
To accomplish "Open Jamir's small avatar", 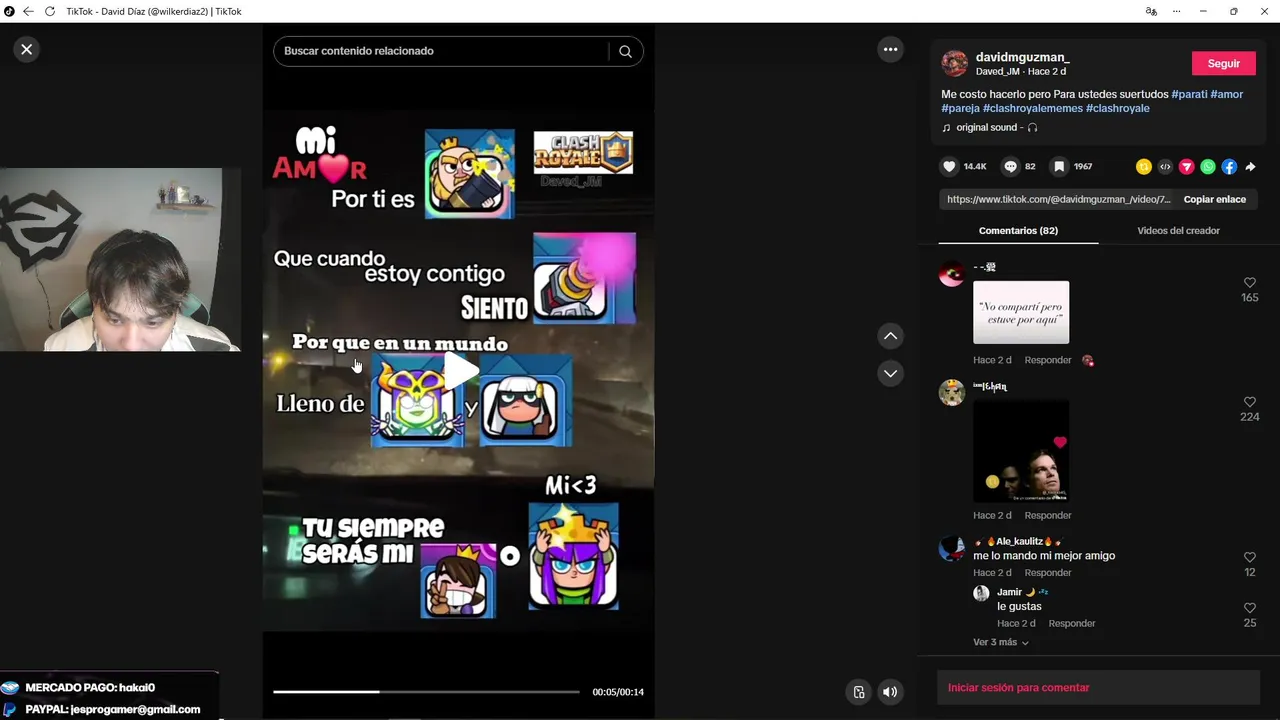I will pos(981,593).
